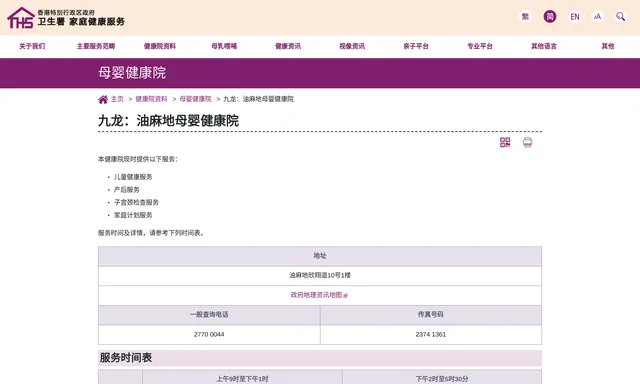Screen dimensions: 640x384
Task: Click the 母婴健康院 banner heading
Action: [132, 73]
